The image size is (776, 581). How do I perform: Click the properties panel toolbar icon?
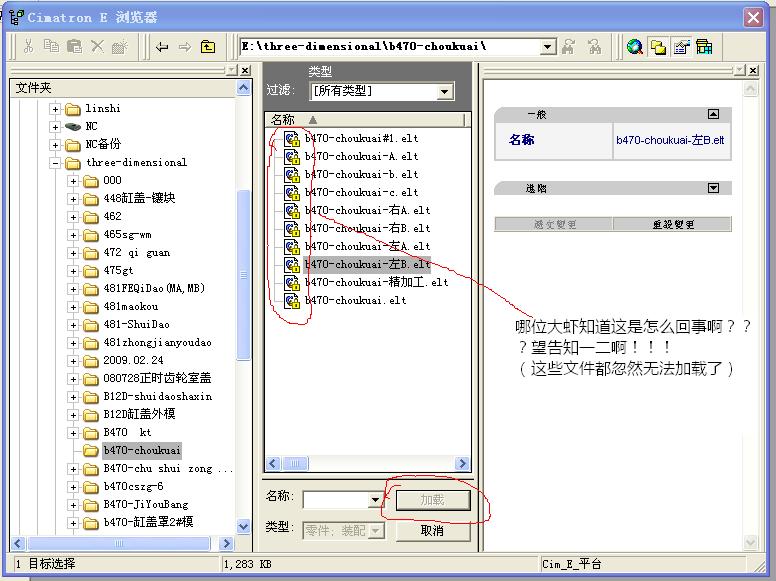pyautogui.click(x=681, y=47)
